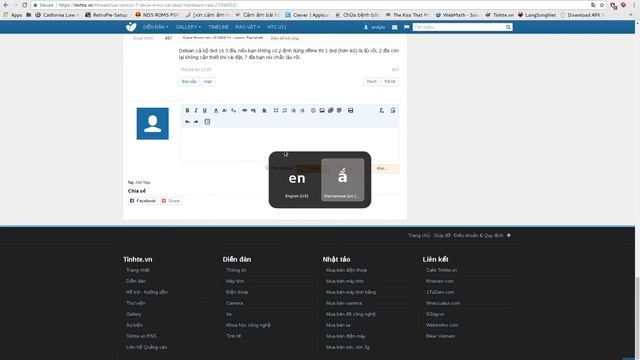Go back using the browser back arrow

coord(6,5)
